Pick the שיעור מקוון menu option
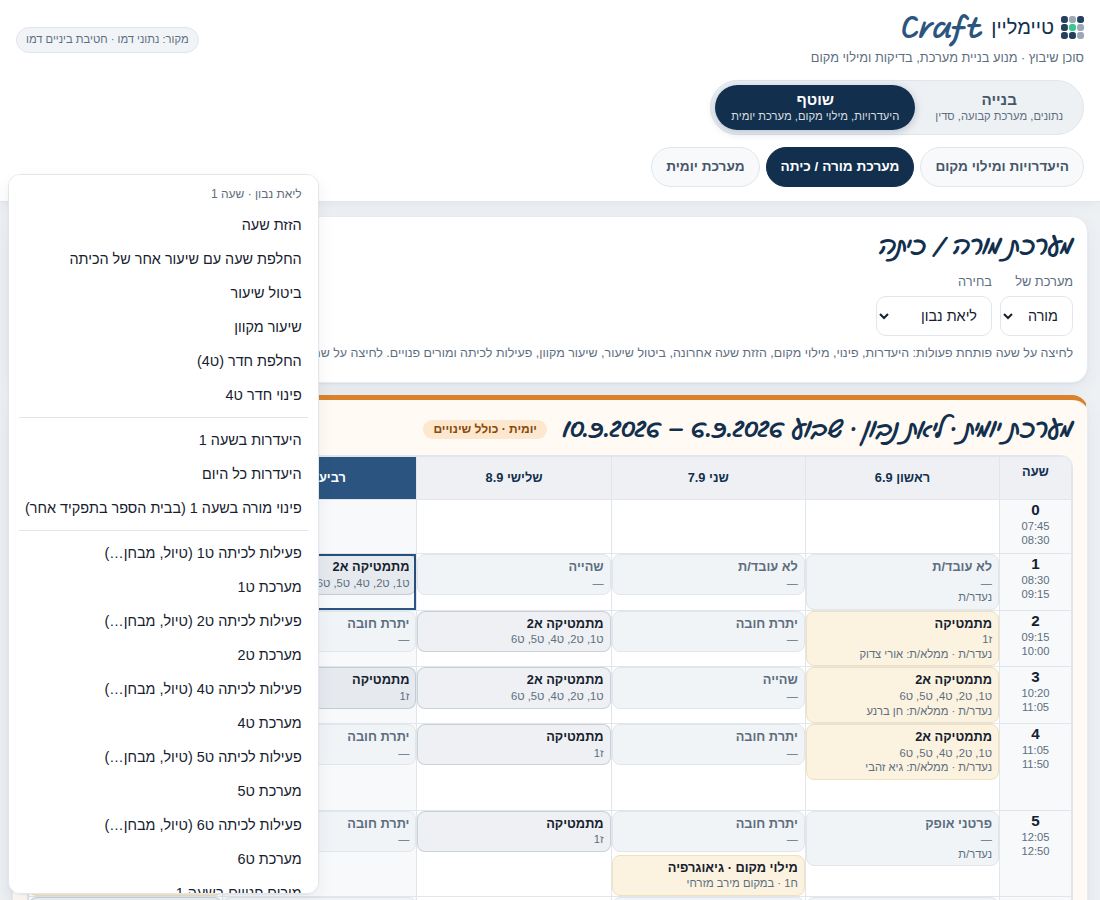Image resolution: width=1100 pixels, height=900 pixels. (163, 327)
